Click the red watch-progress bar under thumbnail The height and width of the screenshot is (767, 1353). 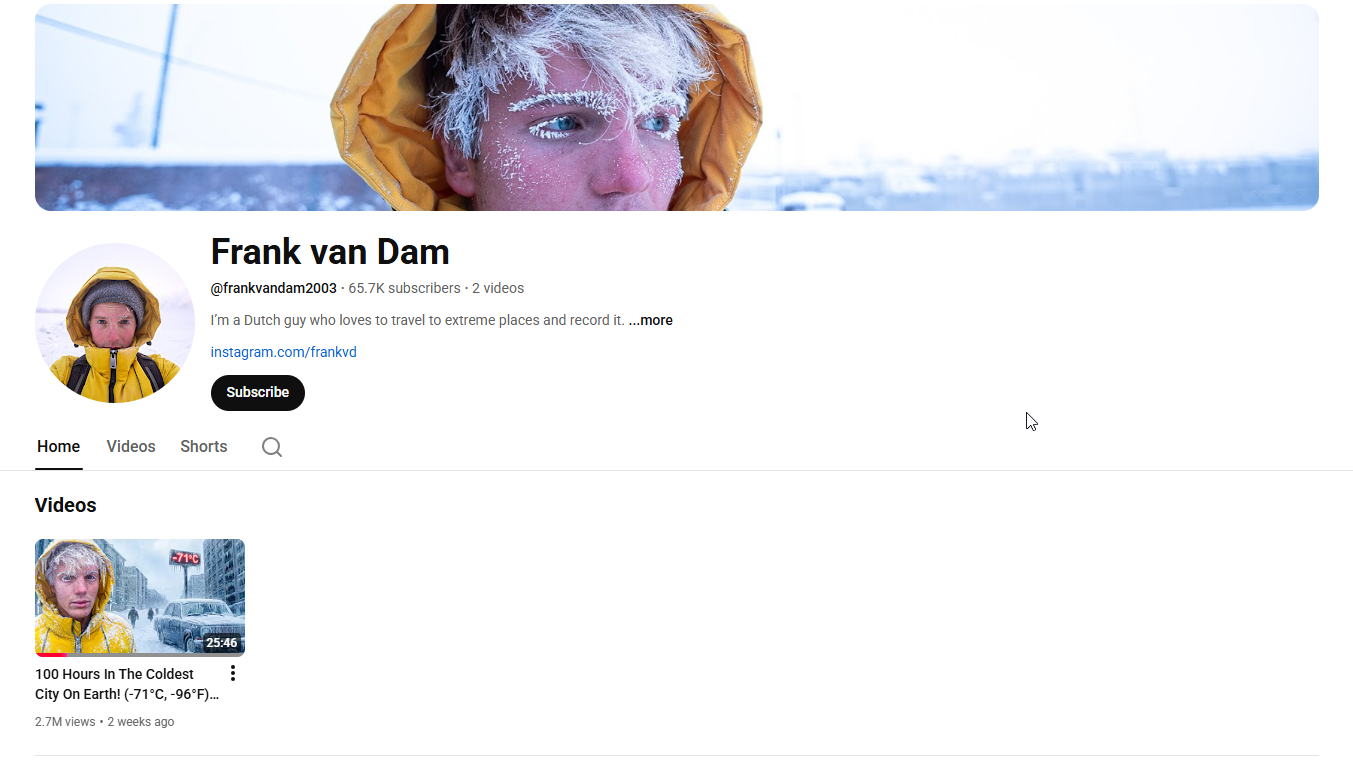pyautogui.click(x=51, y=655)
